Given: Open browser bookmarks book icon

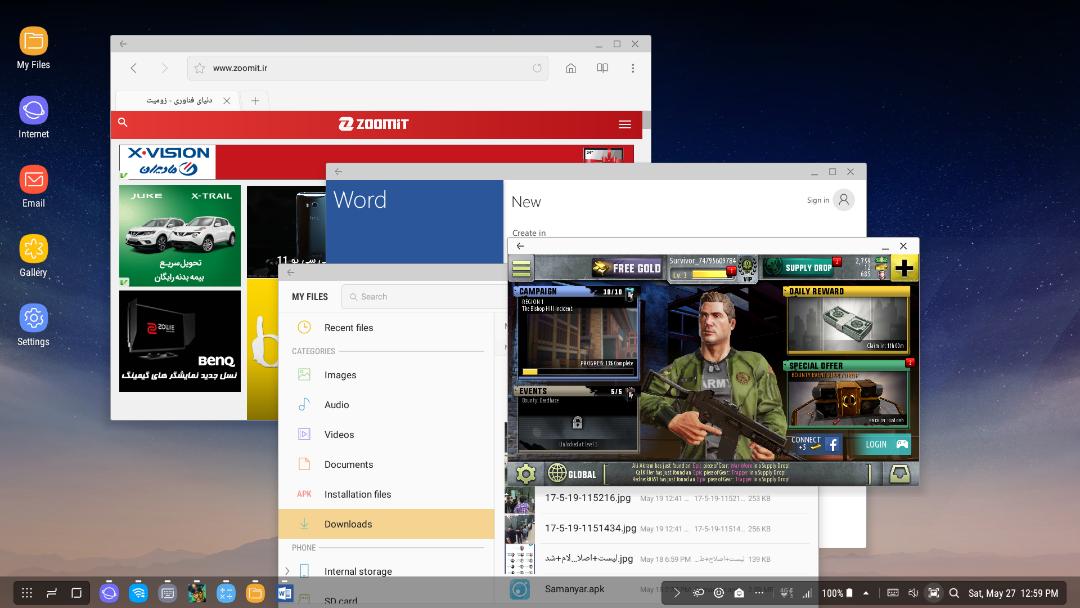Looking at the screenshot, I should point(602,68).
